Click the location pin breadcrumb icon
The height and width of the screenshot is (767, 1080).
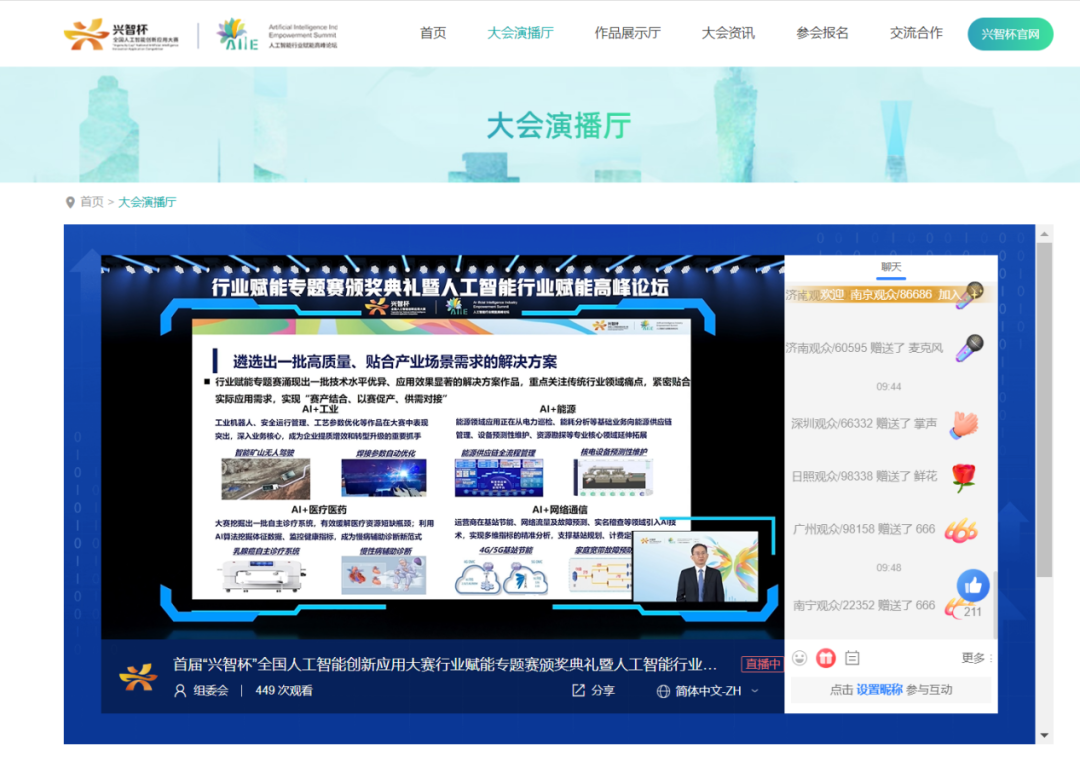pos(70,202)
